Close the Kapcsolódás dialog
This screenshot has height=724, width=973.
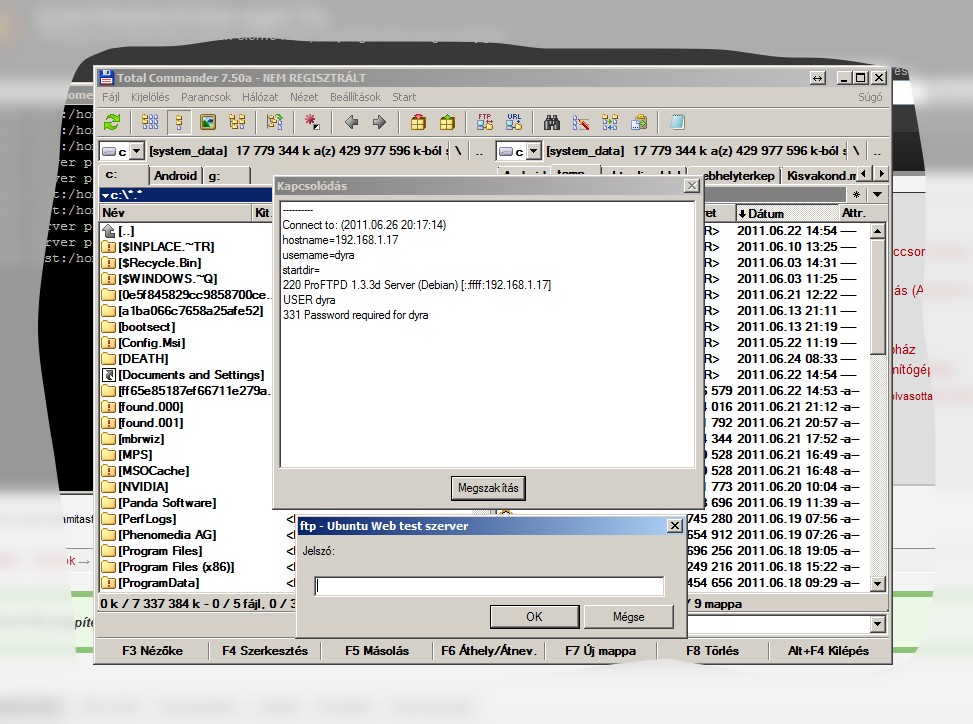pyautogui.click(x=691, y=186)
